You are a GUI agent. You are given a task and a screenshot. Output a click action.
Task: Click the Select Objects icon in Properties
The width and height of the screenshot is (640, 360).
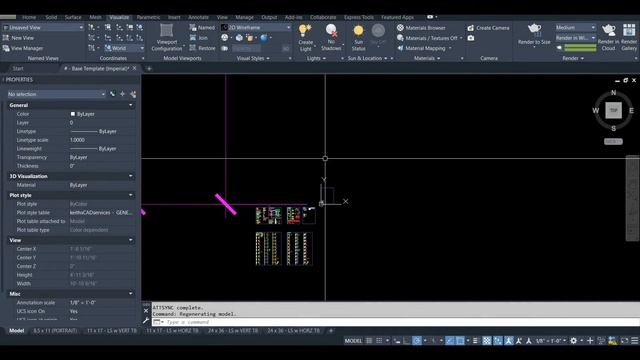coord(122,94)
